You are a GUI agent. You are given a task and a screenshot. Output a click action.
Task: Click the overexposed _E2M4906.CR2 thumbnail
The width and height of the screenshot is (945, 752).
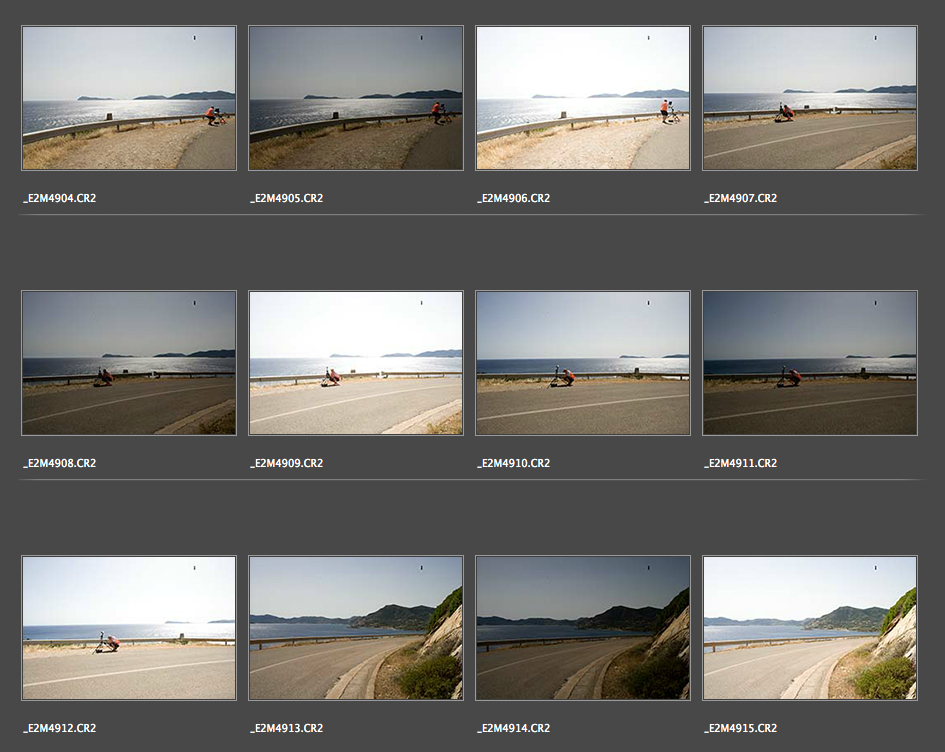[x=583, y=98]
